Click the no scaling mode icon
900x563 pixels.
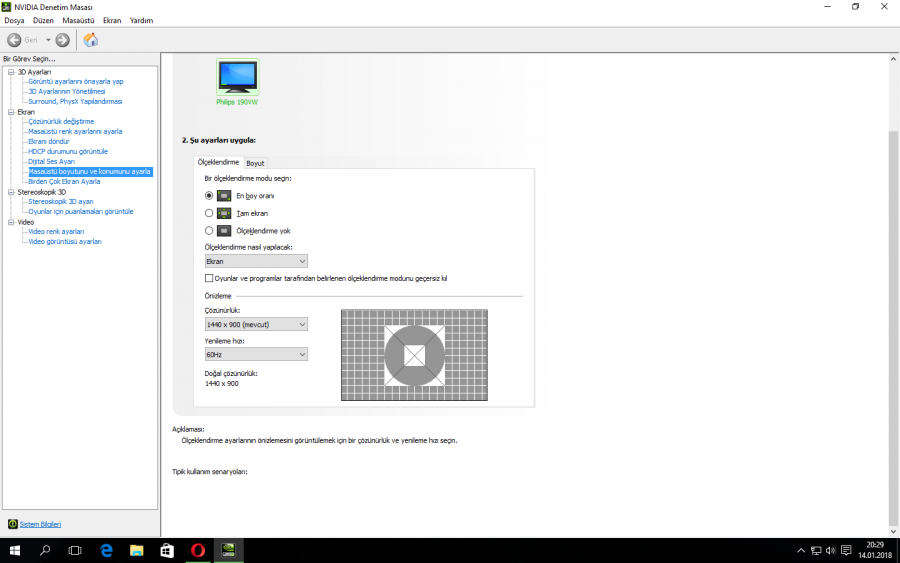(224, 231)
